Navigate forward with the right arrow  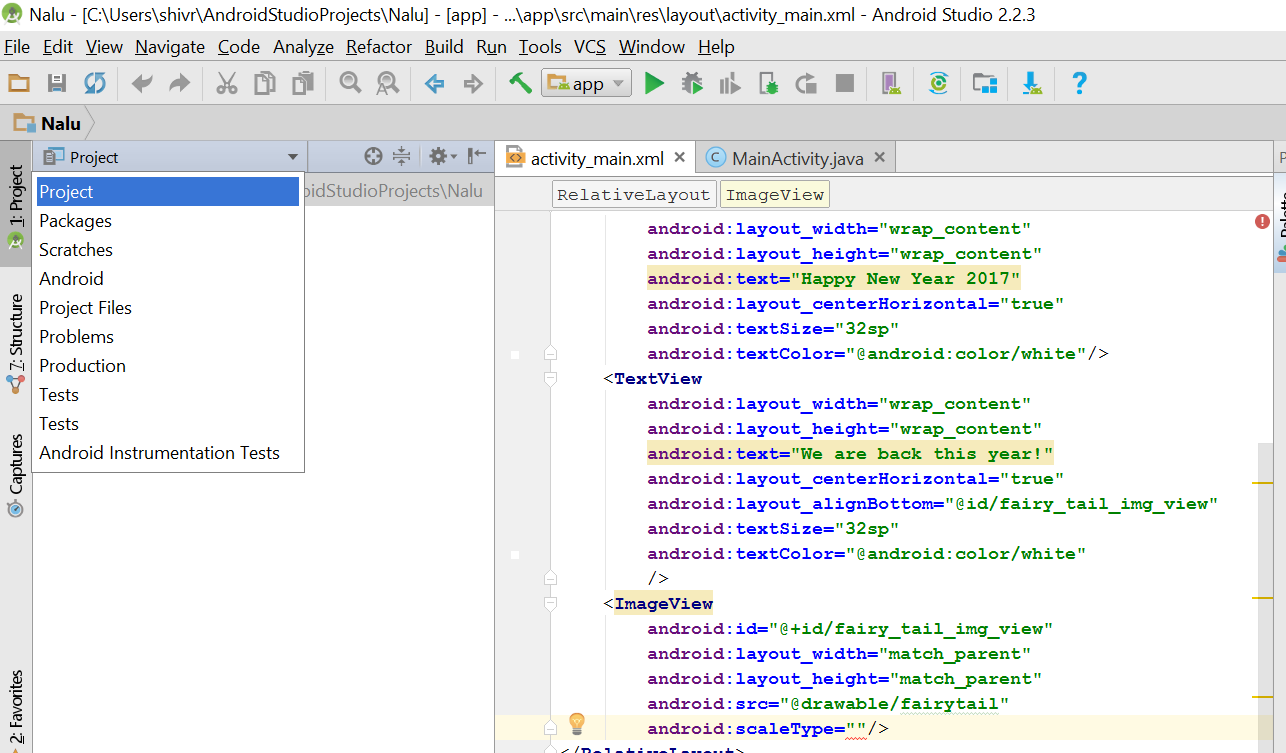(x=473, y=84)
